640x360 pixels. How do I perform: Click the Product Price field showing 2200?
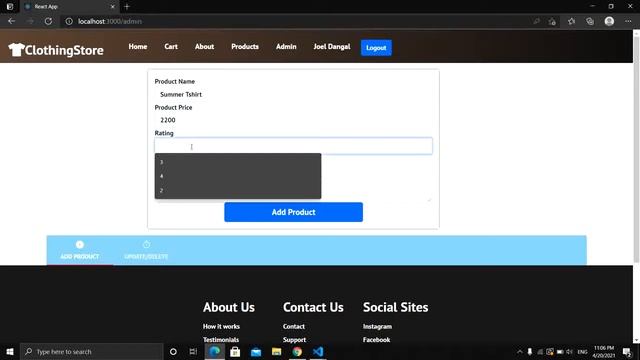point(293,120)
